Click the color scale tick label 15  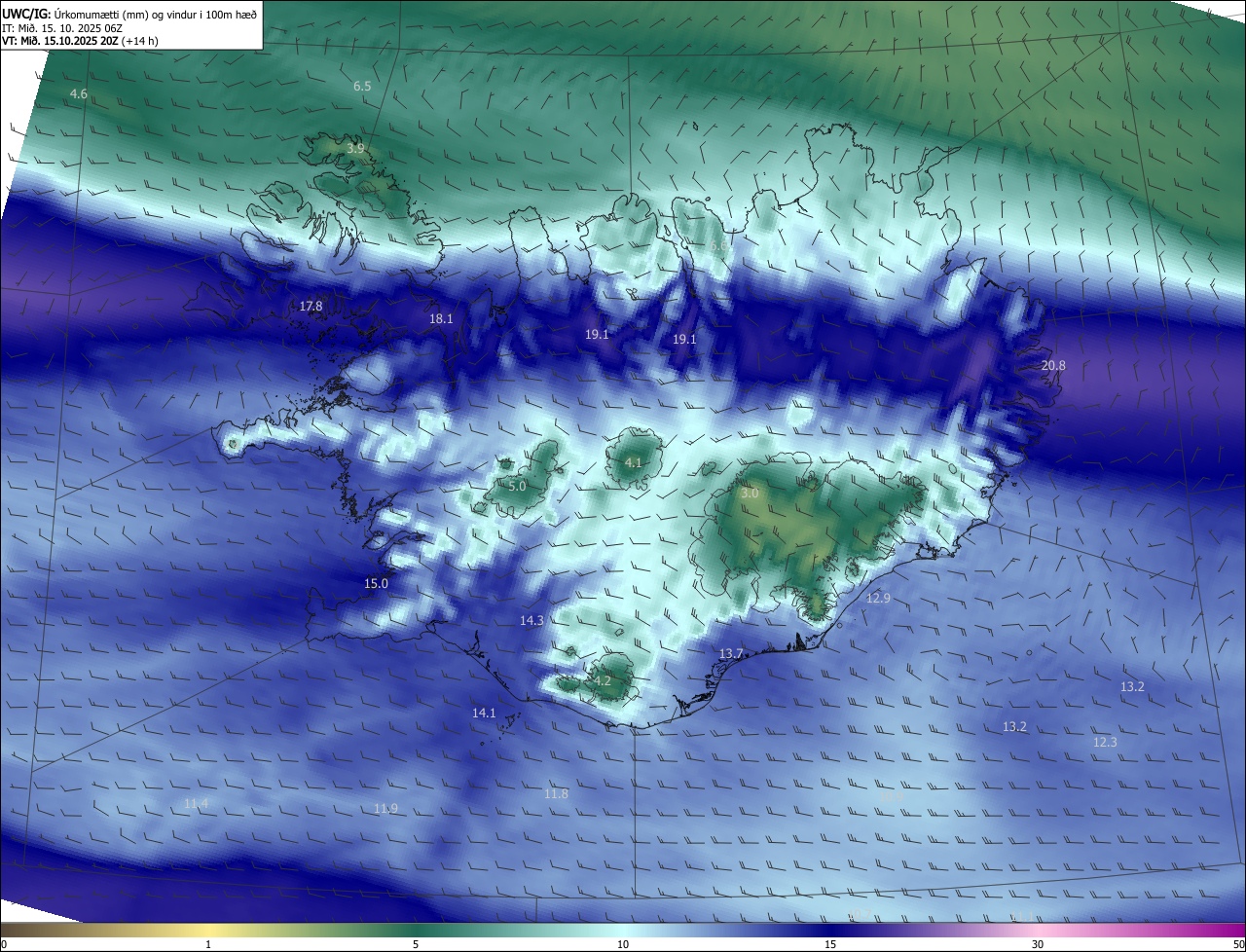click(x=830, y=944)
